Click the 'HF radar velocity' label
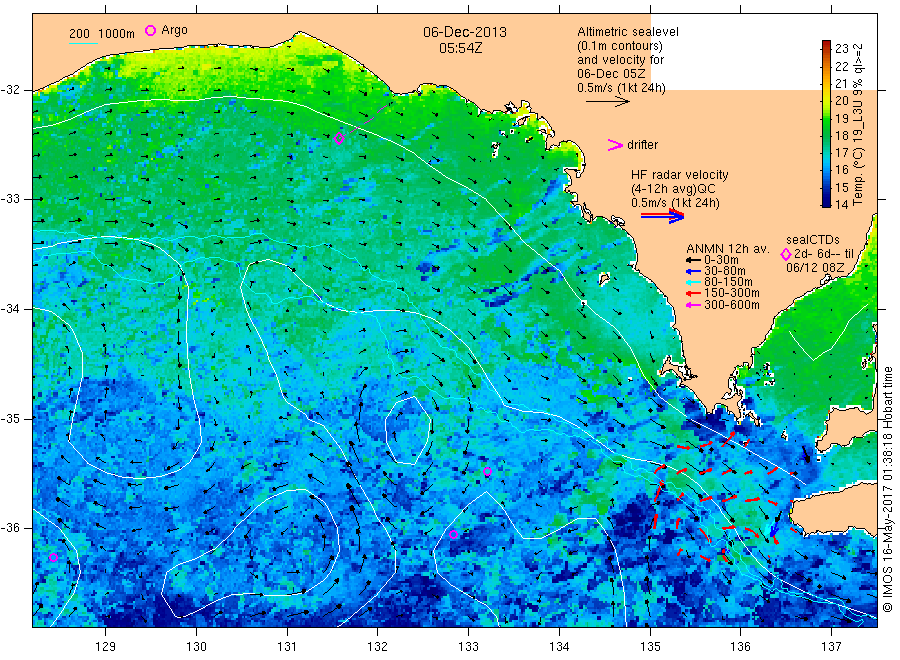The width and height of the screenshot is (900, 660). (680, 174)
